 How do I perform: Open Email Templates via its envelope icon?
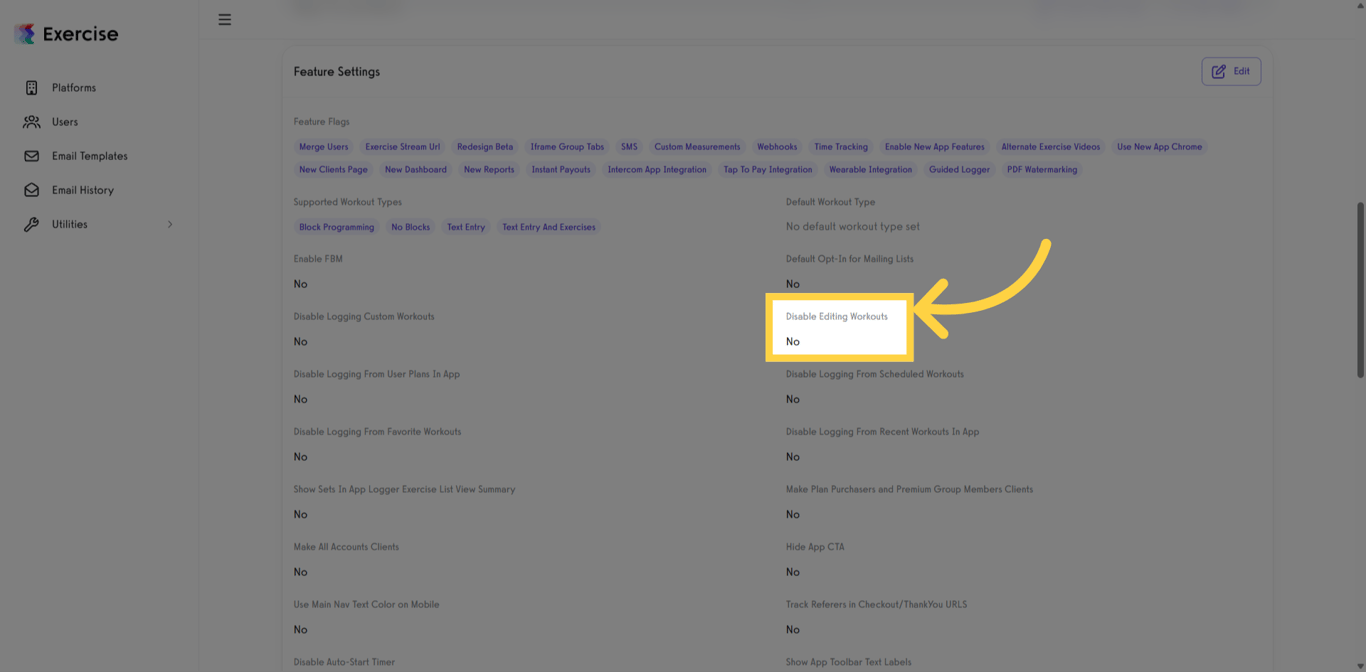click(x=31, y=155)
